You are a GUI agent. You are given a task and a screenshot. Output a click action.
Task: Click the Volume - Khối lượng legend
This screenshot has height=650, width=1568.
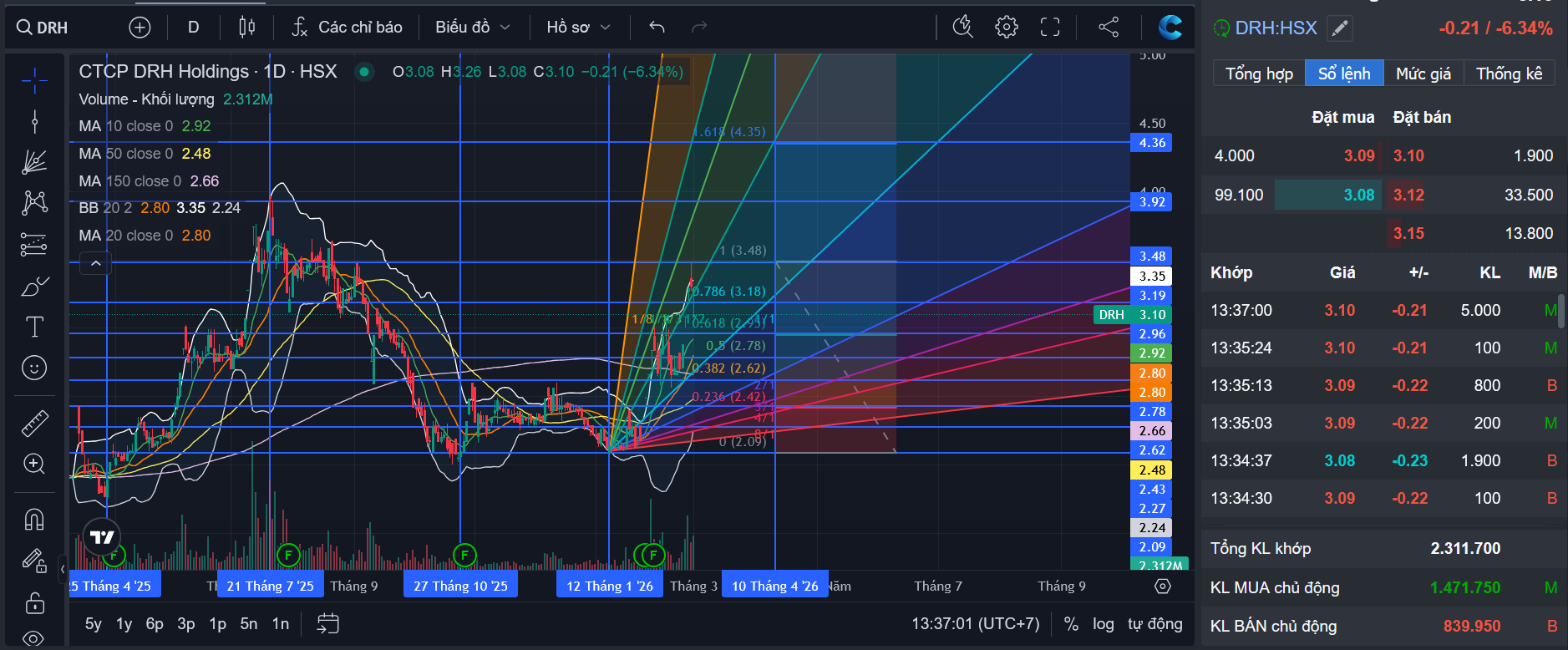click(175, 99)
